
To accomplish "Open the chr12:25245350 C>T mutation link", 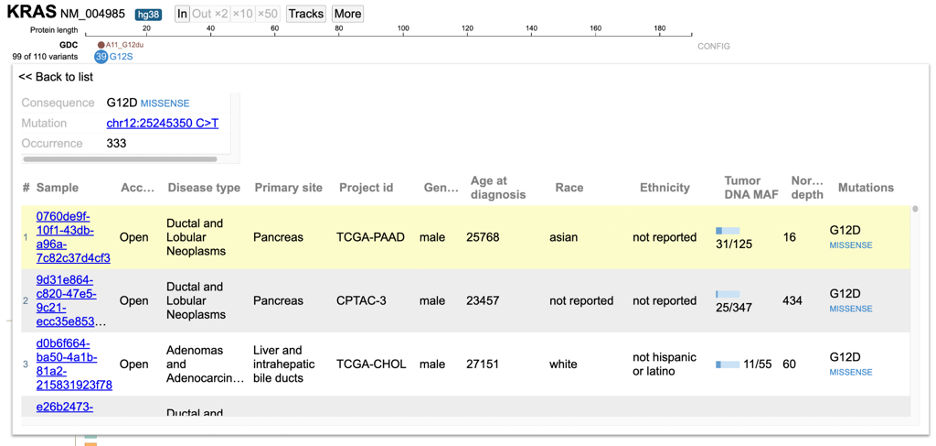I will [162, 123].
